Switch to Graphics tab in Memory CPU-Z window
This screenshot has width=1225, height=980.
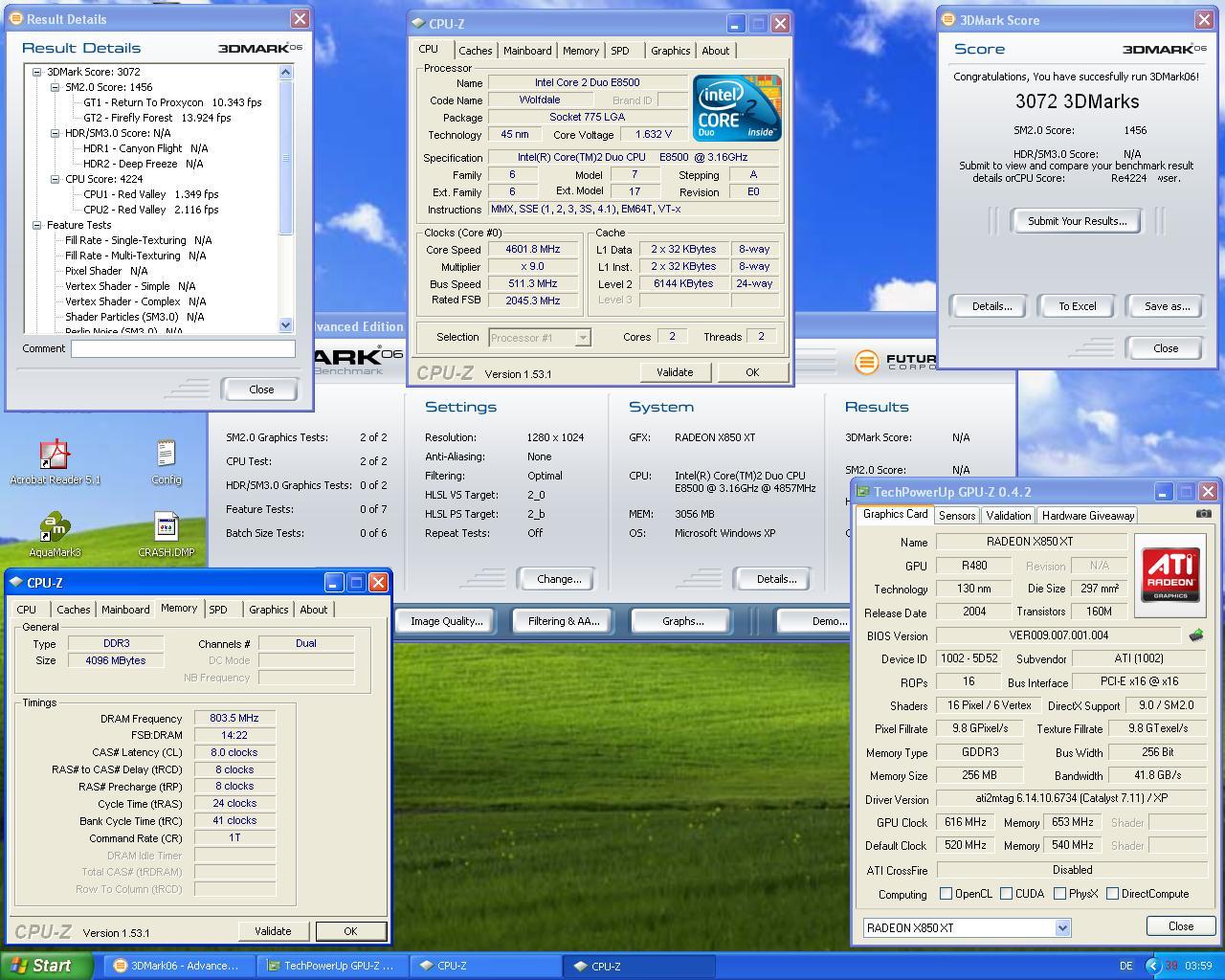(268, 610)
